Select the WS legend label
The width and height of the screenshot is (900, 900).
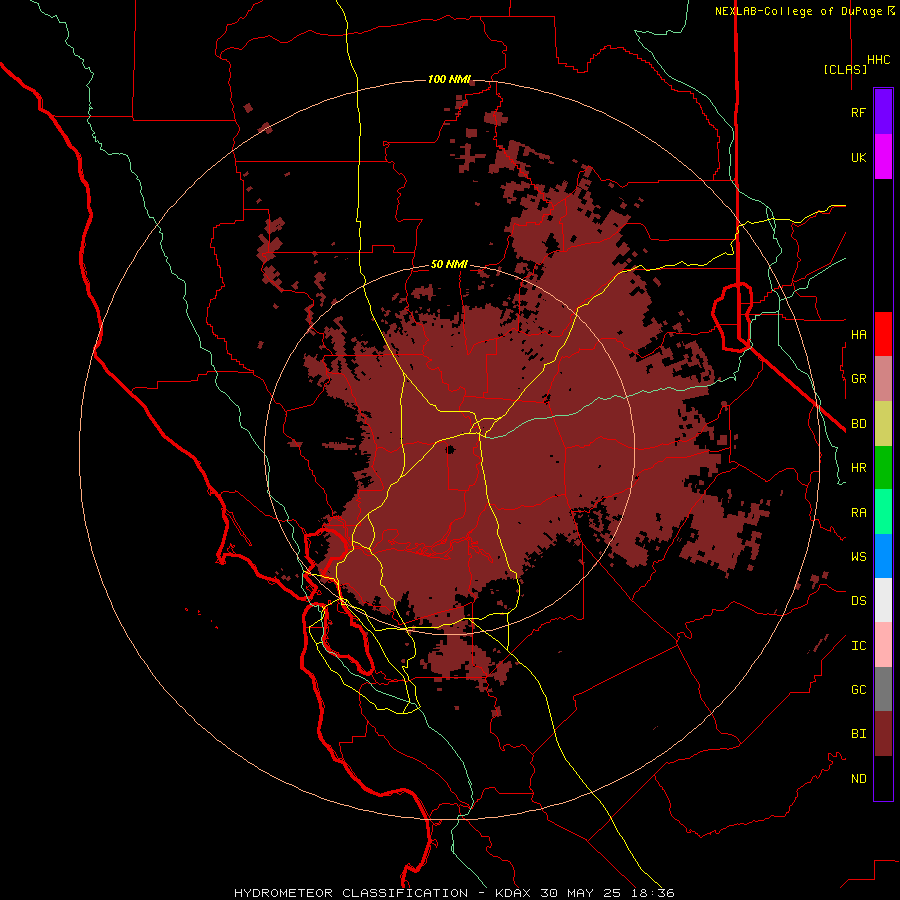click(x=858, y=556)
